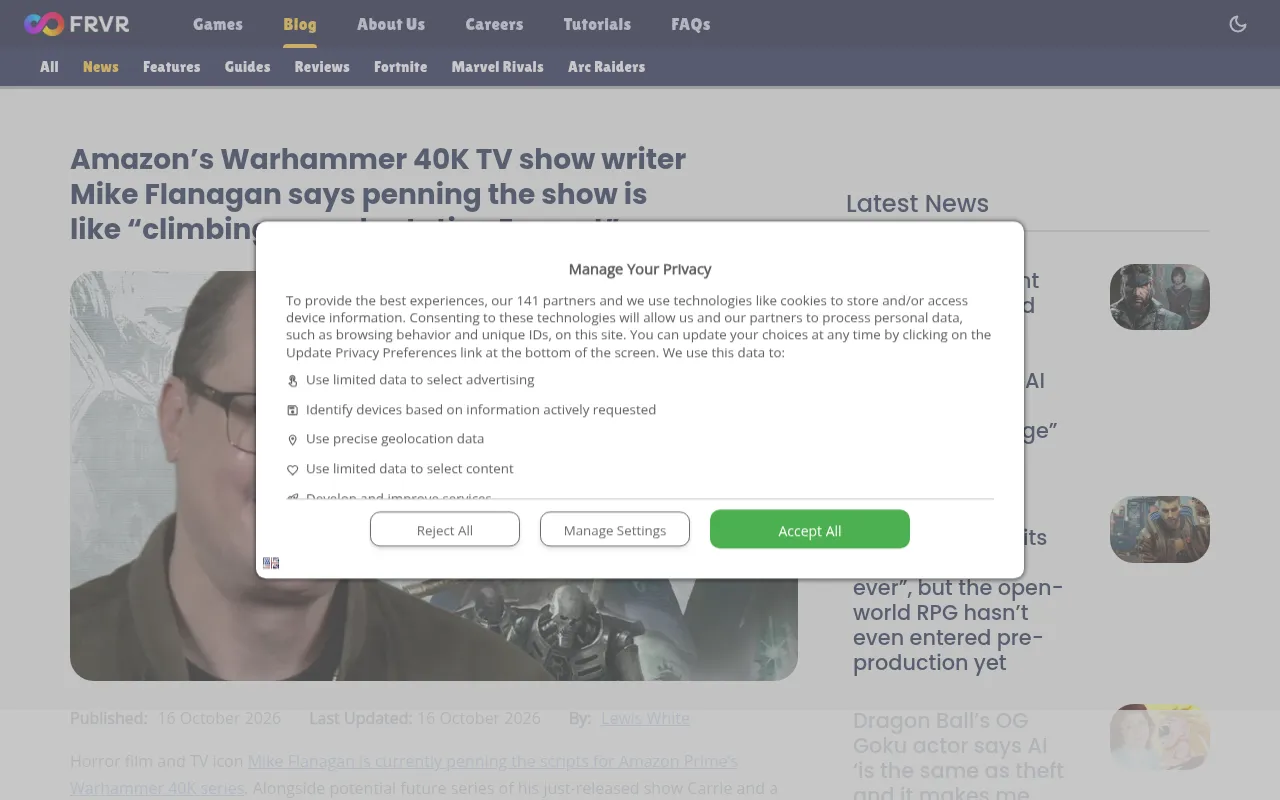Image resolution: width=1280 pixels, height=800 pixels.
Task: Click the Latest News heading
Action: (x=917, y=203)
